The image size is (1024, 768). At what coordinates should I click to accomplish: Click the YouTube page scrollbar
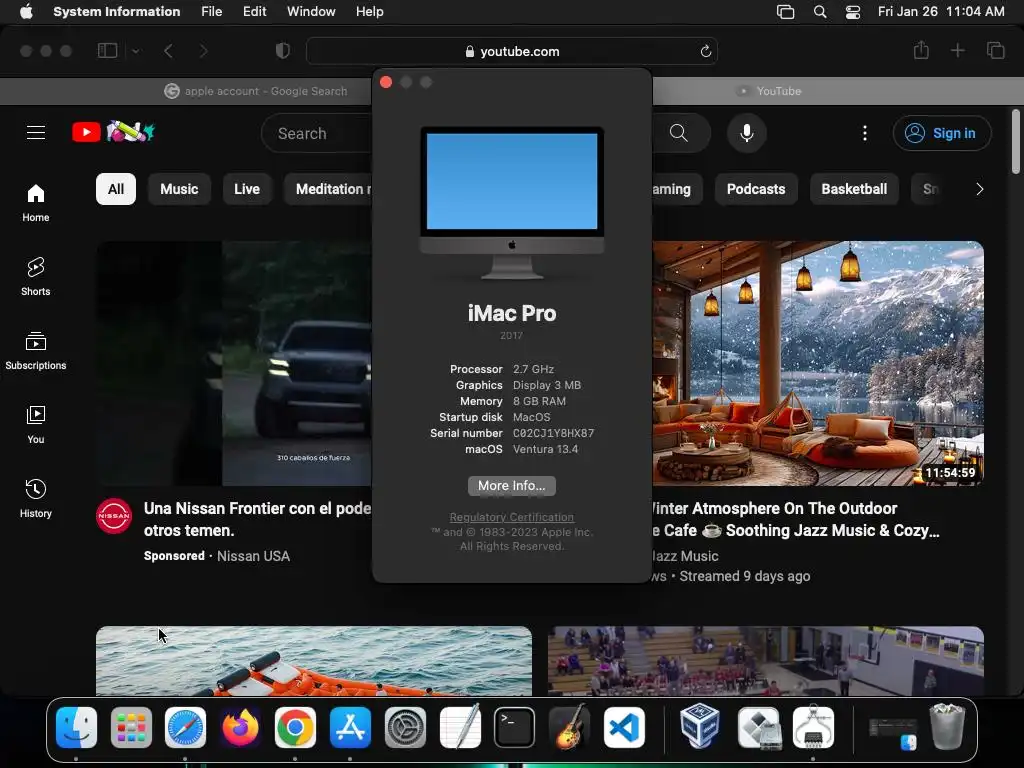(x=1016, y=142)
